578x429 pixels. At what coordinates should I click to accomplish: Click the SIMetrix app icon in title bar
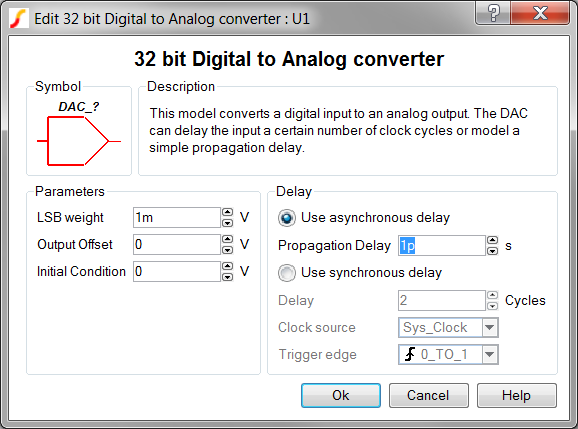(19, 18)
